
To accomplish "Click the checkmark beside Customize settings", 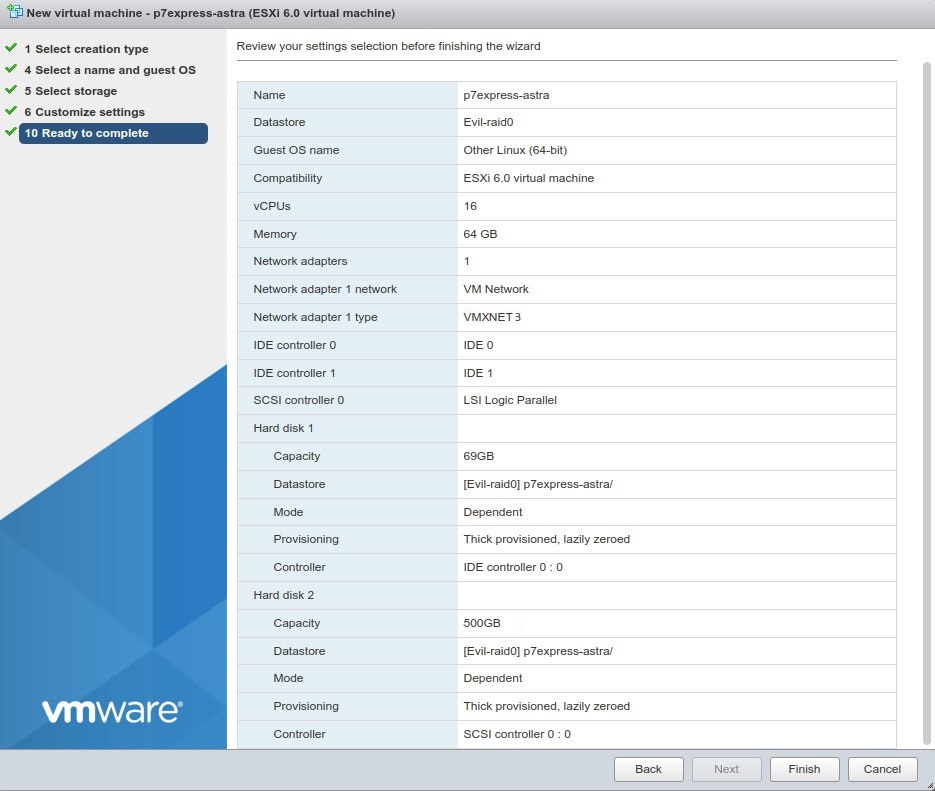I will tap(11, 111).
